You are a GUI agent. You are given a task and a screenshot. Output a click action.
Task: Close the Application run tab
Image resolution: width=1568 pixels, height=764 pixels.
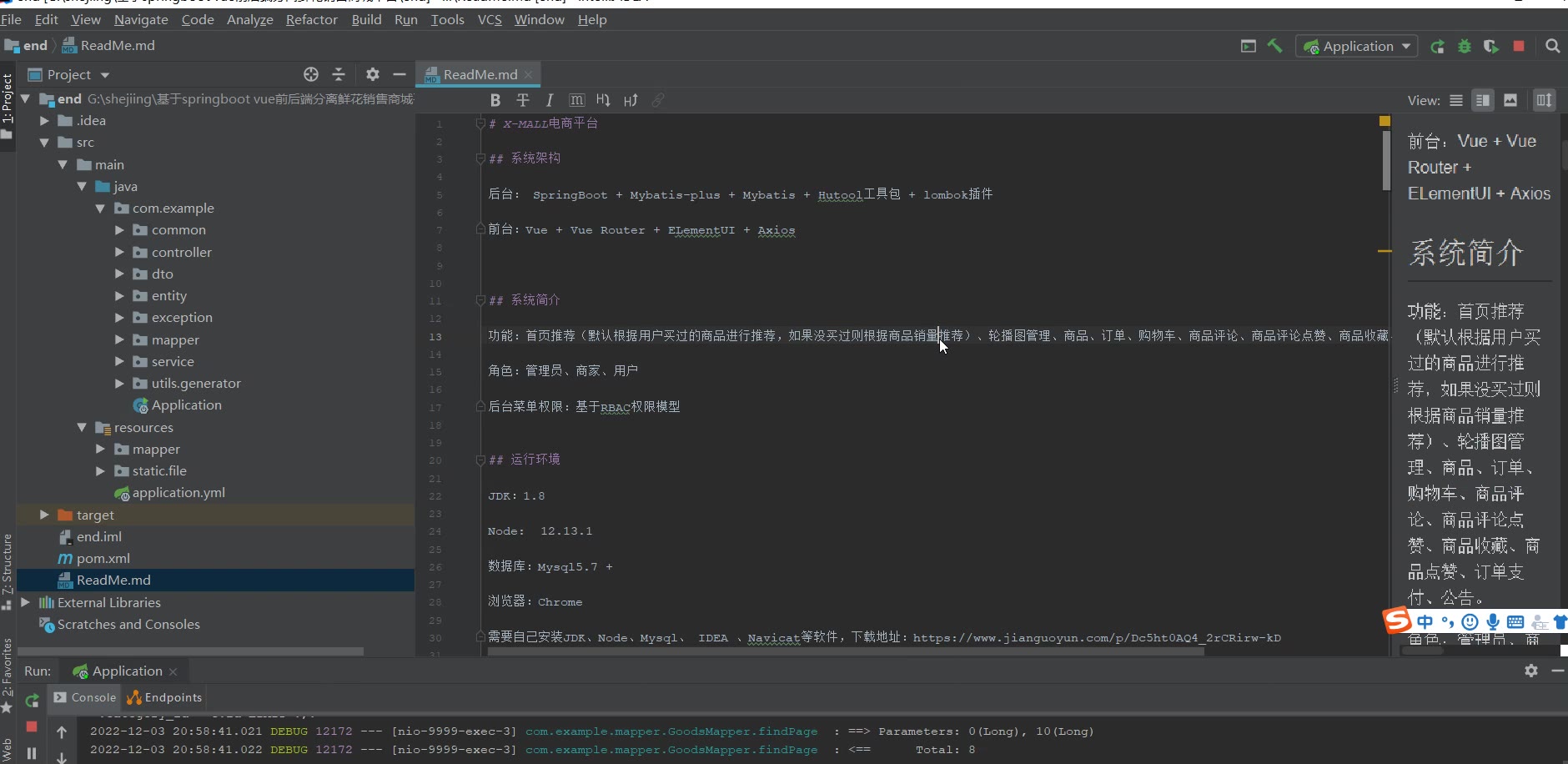(x=173, y=671)
